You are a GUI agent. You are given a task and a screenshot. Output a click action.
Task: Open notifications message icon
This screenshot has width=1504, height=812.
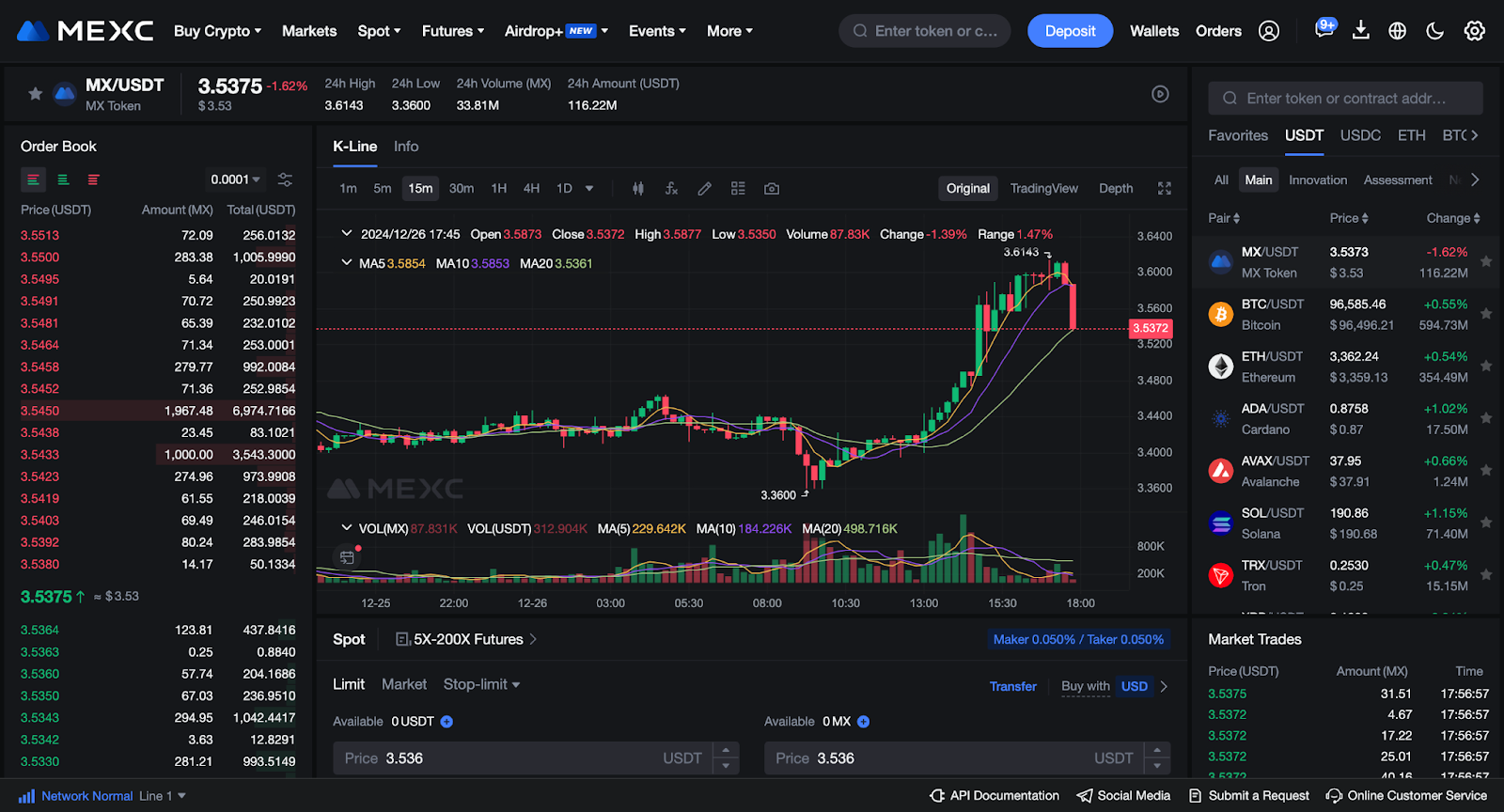(1324, 29)
